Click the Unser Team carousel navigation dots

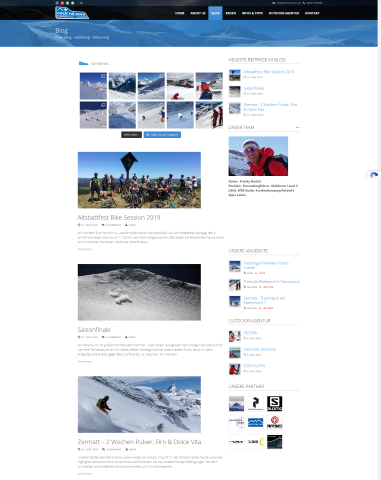[297, 127]
